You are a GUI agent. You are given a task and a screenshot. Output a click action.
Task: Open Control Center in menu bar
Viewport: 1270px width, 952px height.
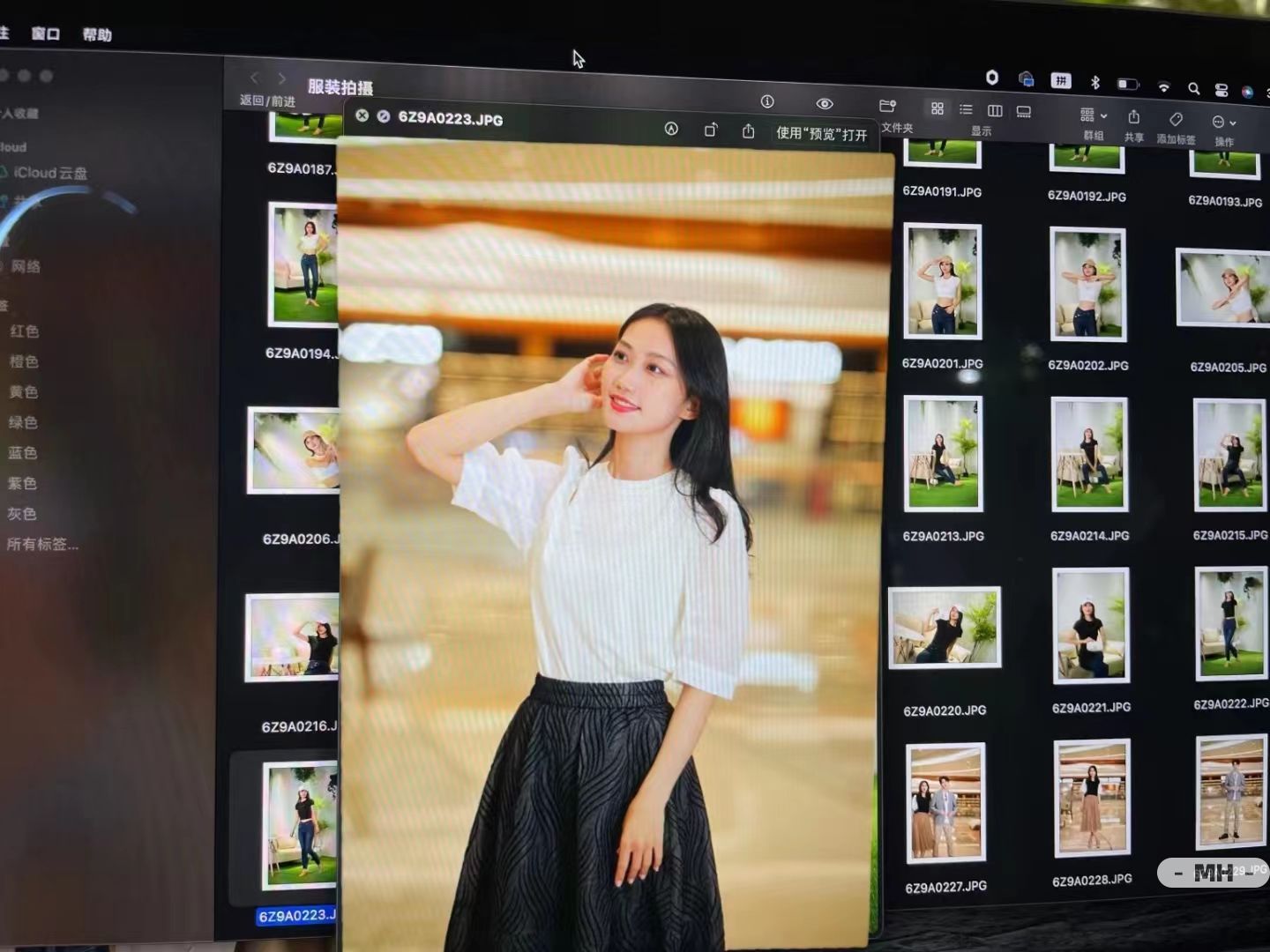(x=1221, y=90)
